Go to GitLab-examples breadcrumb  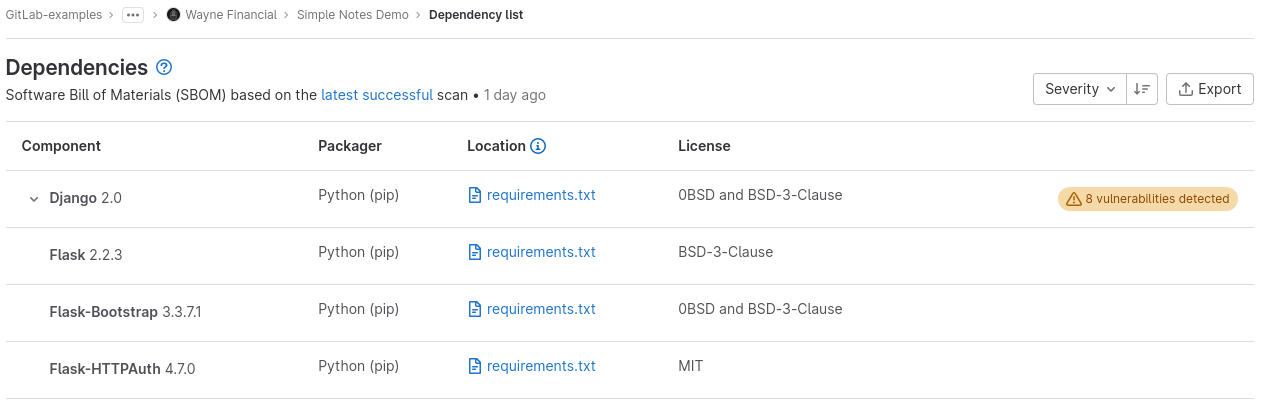click(53, 15)
